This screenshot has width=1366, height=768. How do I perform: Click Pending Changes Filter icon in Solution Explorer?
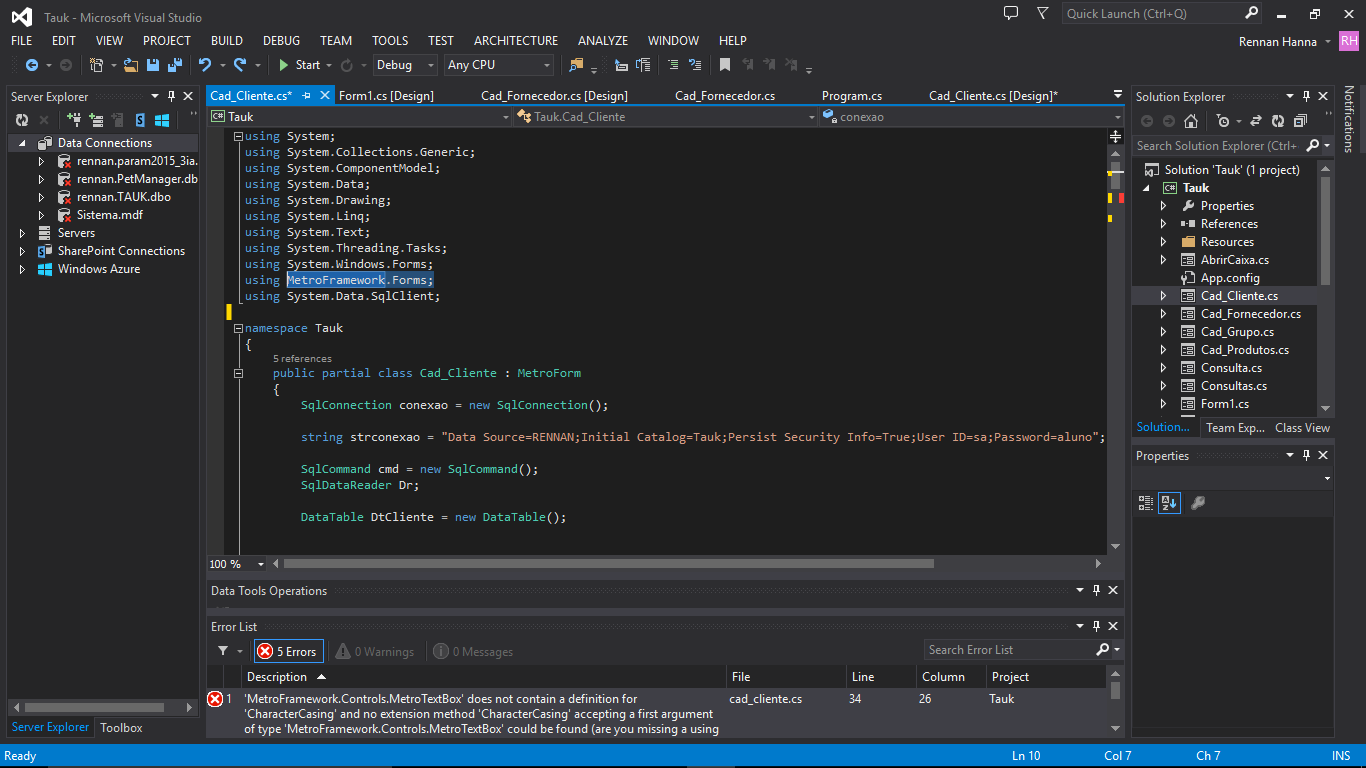(x=1222, y=121)
